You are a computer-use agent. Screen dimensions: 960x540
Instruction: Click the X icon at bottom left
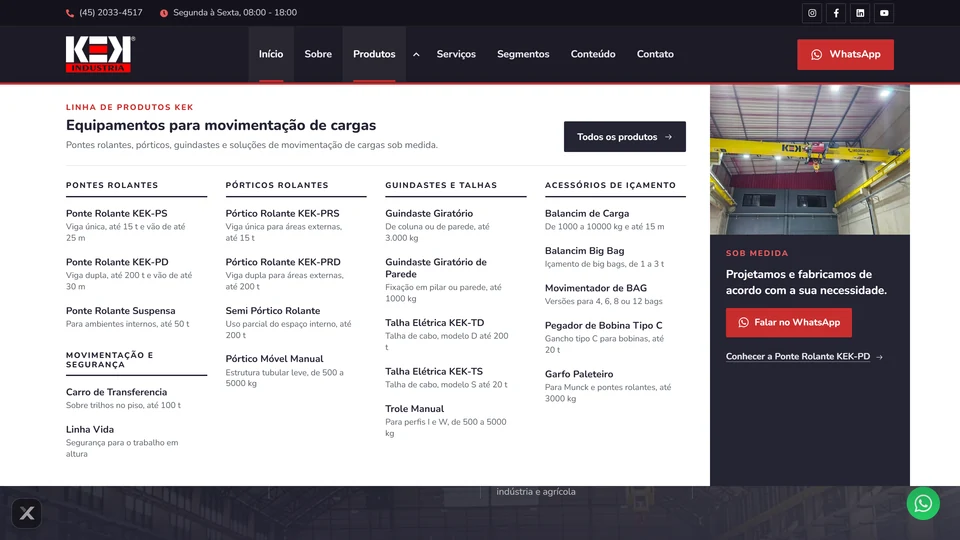(x=27, y=512)
